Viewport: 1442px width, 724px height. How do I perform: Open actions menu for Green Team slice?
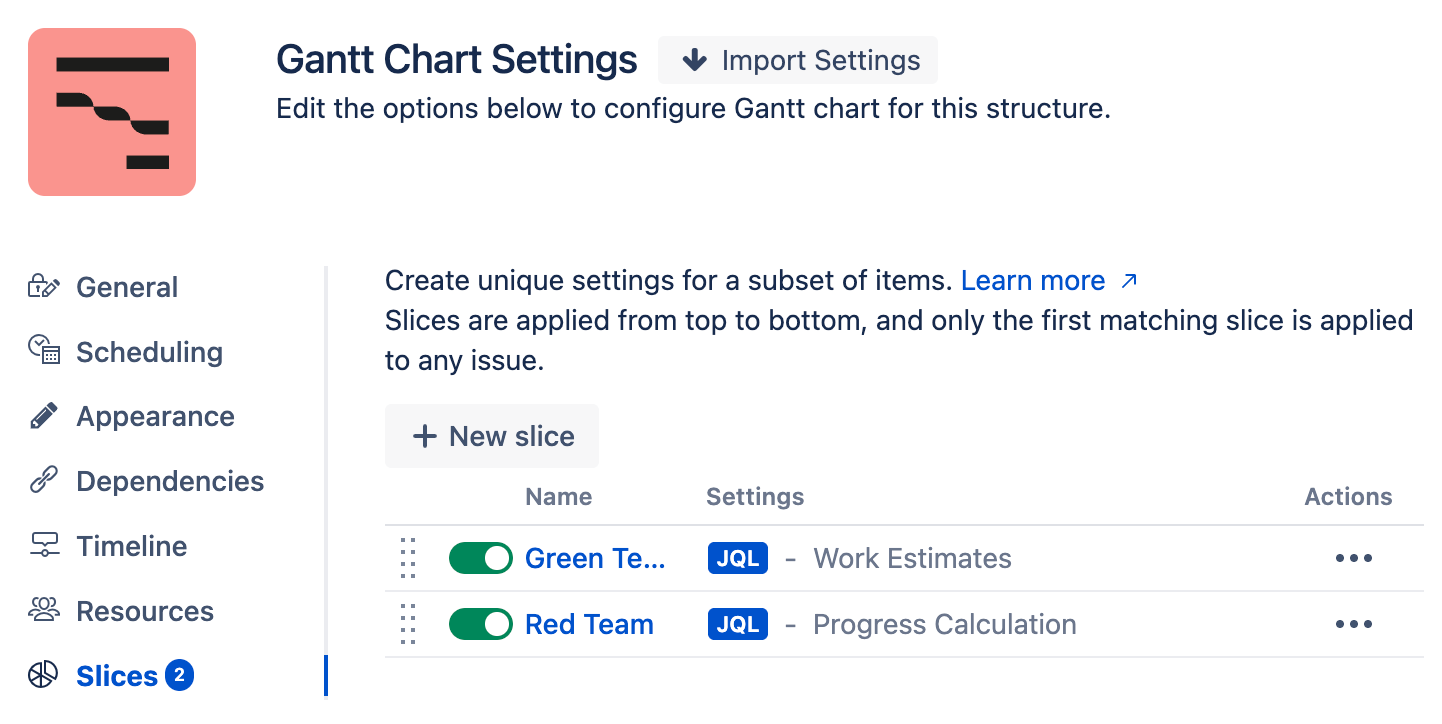[x=1353, y=558]
